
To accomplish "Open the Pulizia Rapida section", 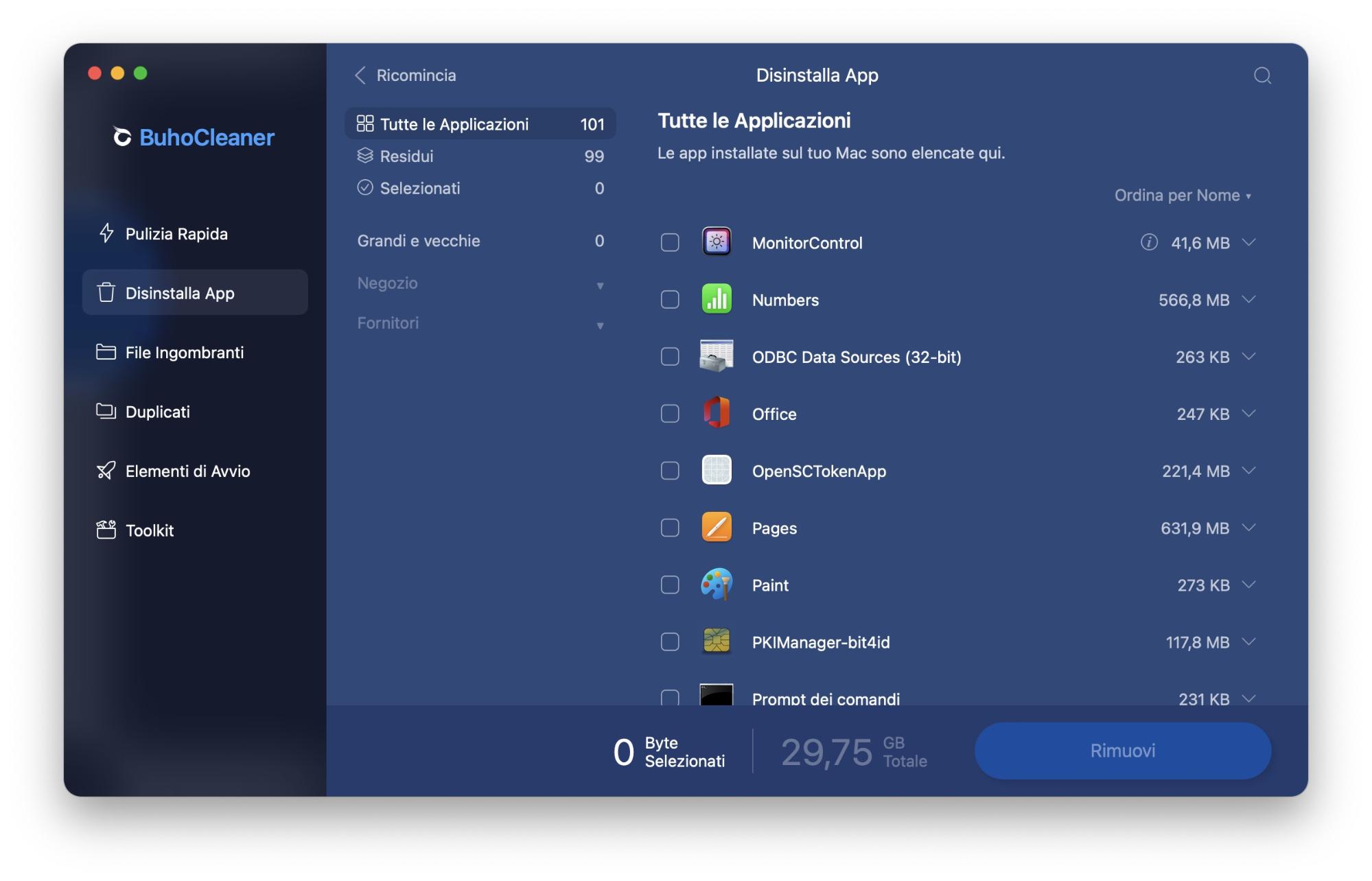I will (x=176, y=233).
